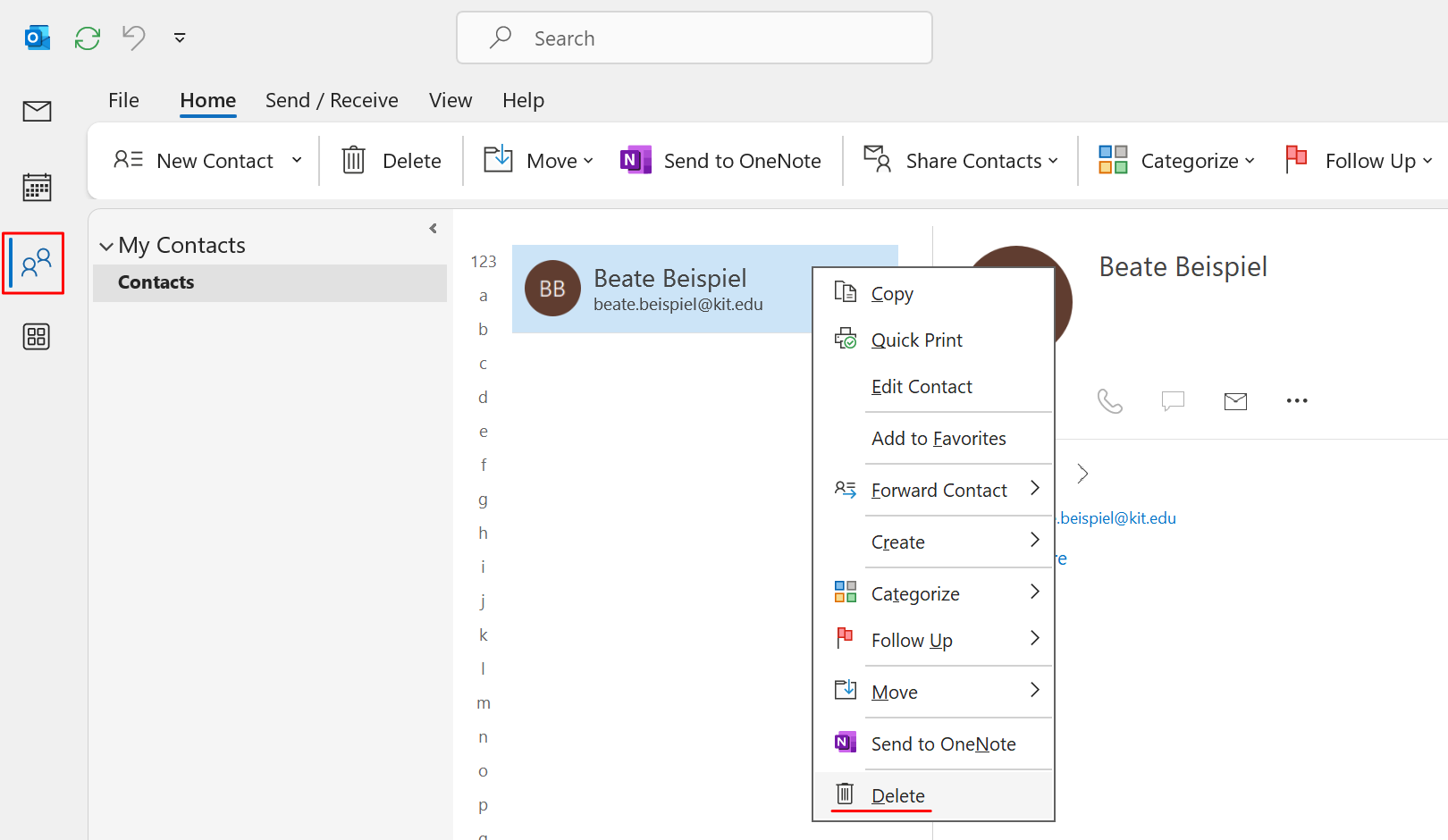The height and width of the screenshot is (840, 1448).
Task: Click the Undo arrow icon
Action: (134, 38)
